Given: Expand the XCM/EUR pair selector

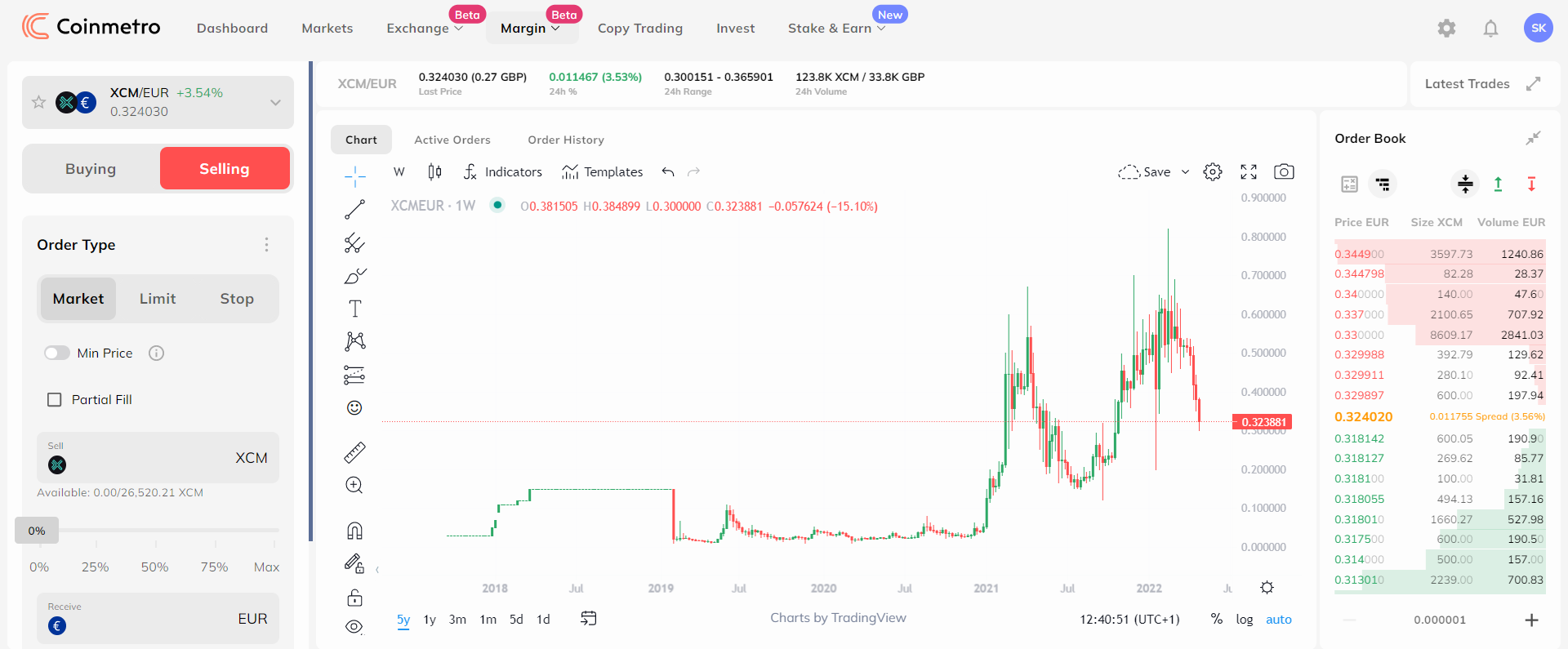Looking at the screenshot, I should pos(275,102).
